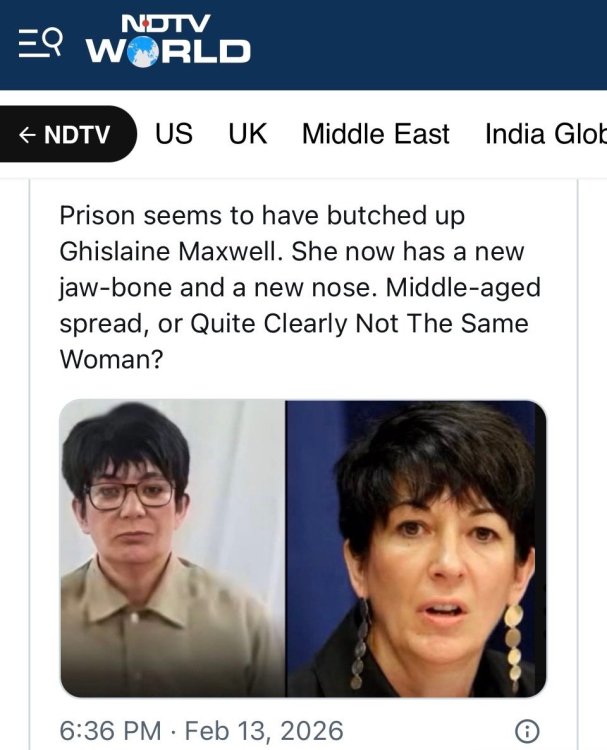Open the menu and search icon

[x=40, y=43]
